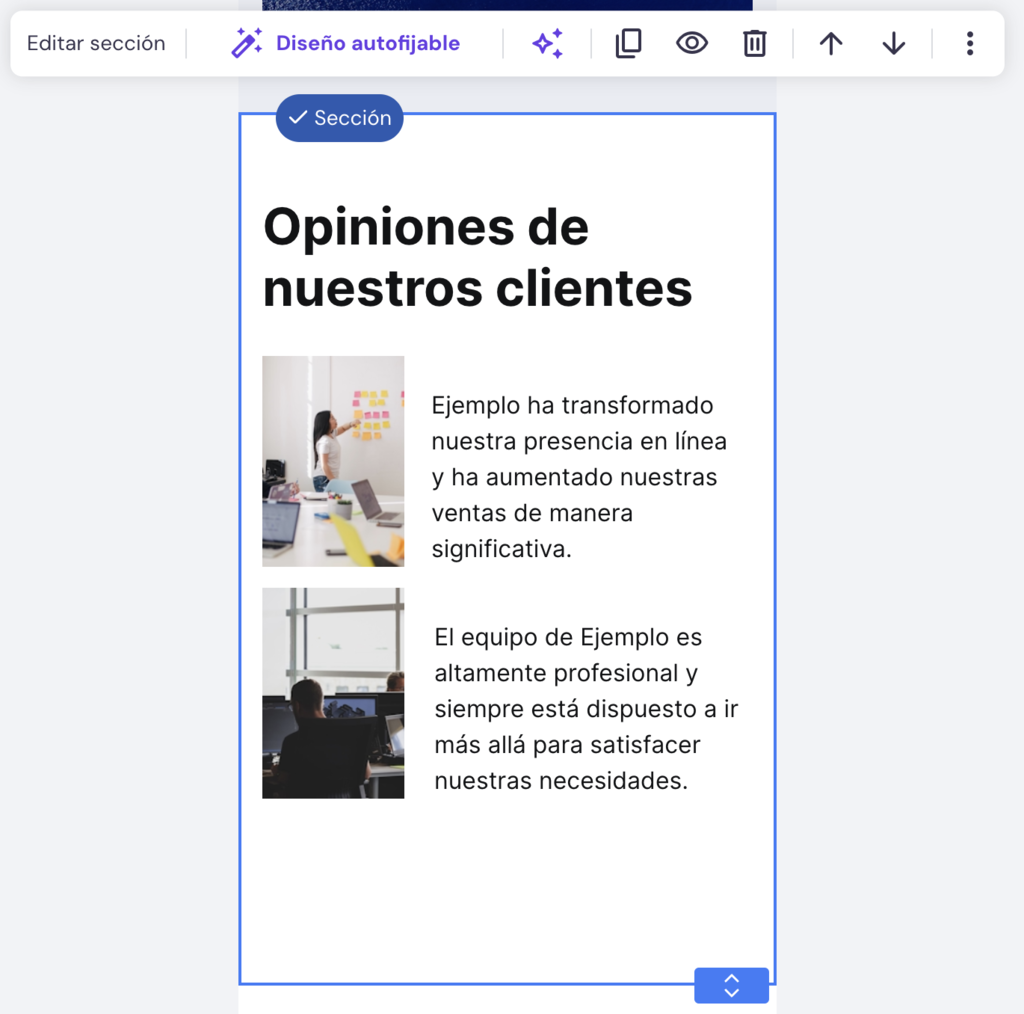Select the office workspace image

click(x=333, y=692)
